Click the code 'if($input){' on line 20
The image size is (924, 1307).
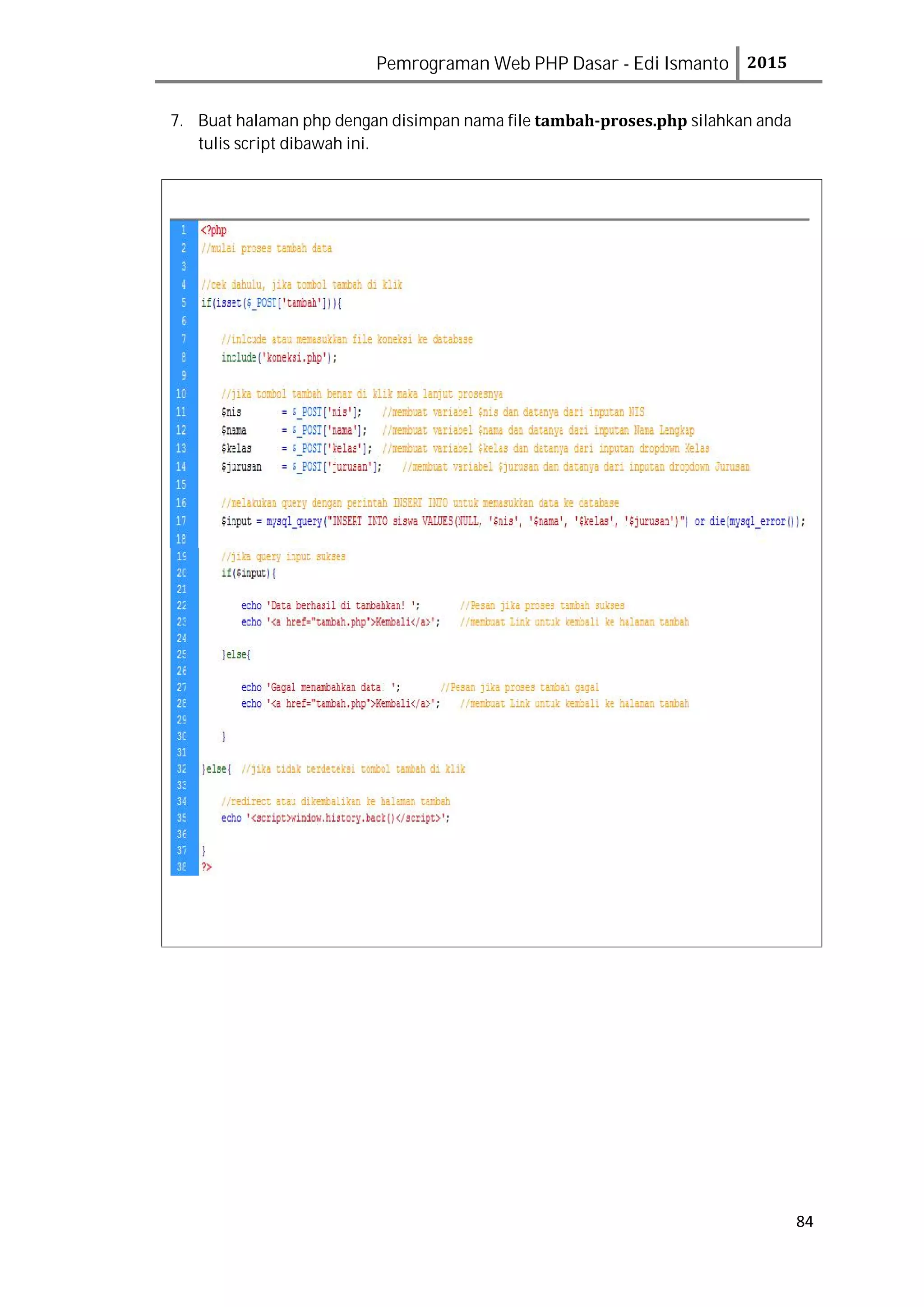tap(249, 573)
